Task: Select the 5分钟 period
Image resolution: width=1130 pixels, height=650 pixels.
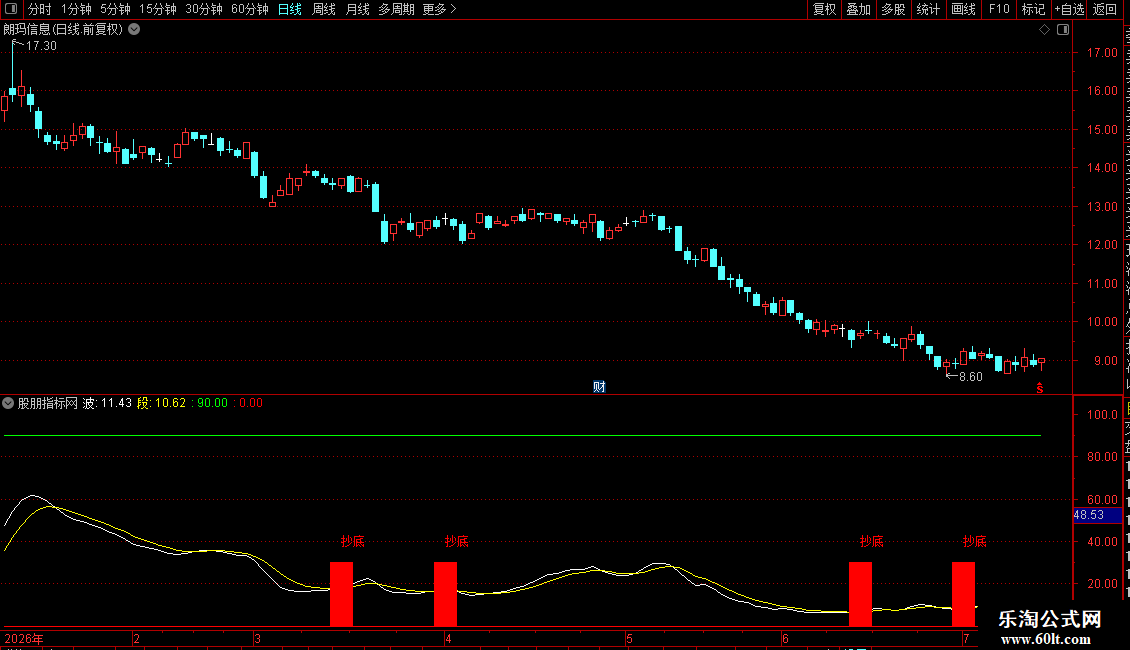Action: click(x=115, y=9)
